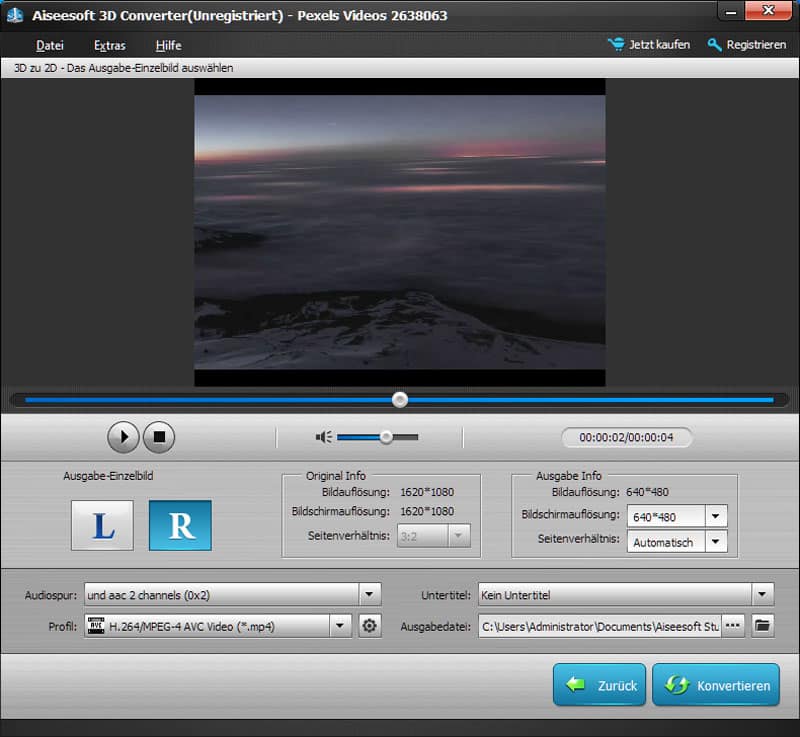The height and width of the screenshot is (737, 800).
Task: Click the Jetzt kaufen cart icon
Action: click(x=616, y=45)
